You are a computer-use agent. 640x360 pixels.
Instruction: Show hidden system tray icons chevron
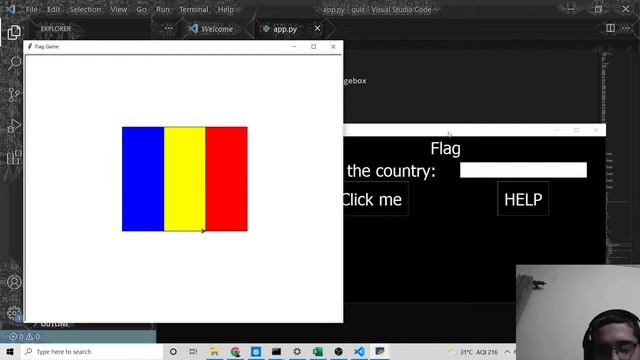507,351
